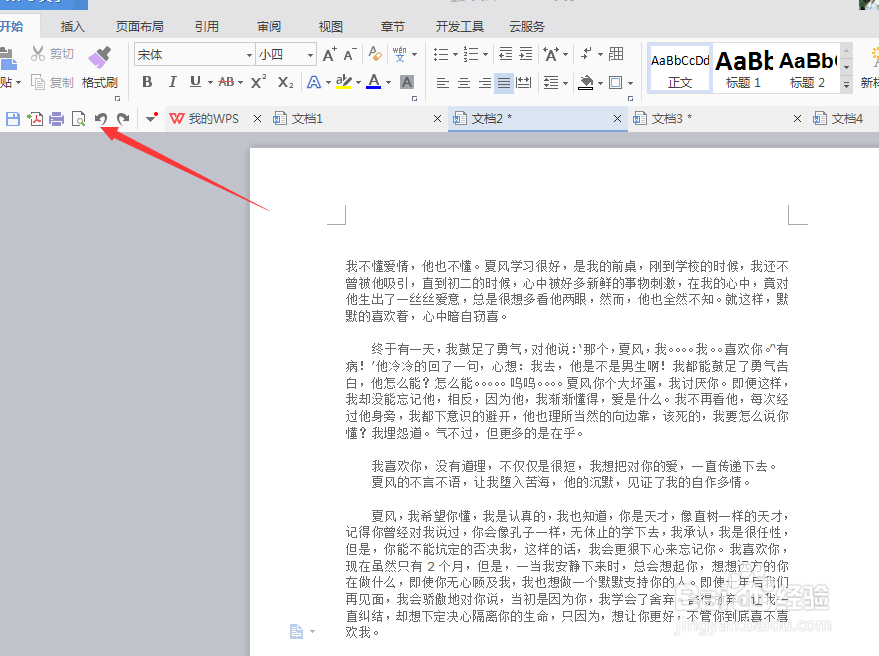The image size is (879, 656).
Task: Undo the last action
Action: click(101, 118)
